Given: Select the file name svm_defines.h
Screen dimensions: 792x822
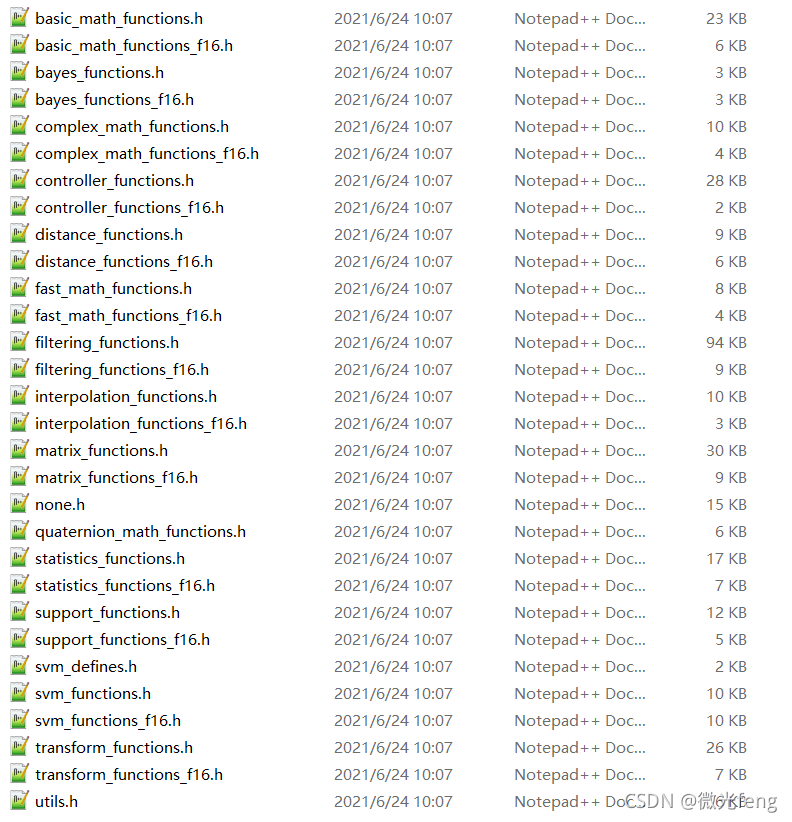Looking at the screenshot, I should pos(86,667).
